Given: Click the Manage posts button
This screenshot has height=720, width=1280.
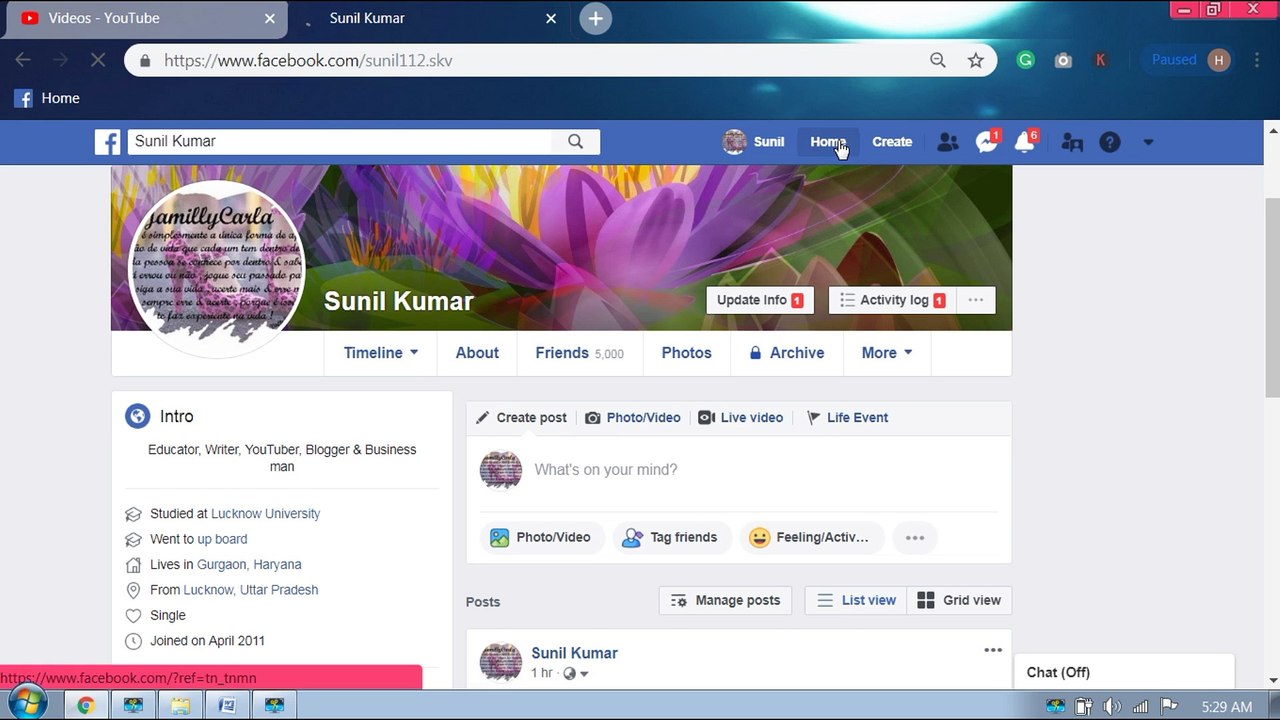Looking at the screenshot, I should click(x=725, y=600).
